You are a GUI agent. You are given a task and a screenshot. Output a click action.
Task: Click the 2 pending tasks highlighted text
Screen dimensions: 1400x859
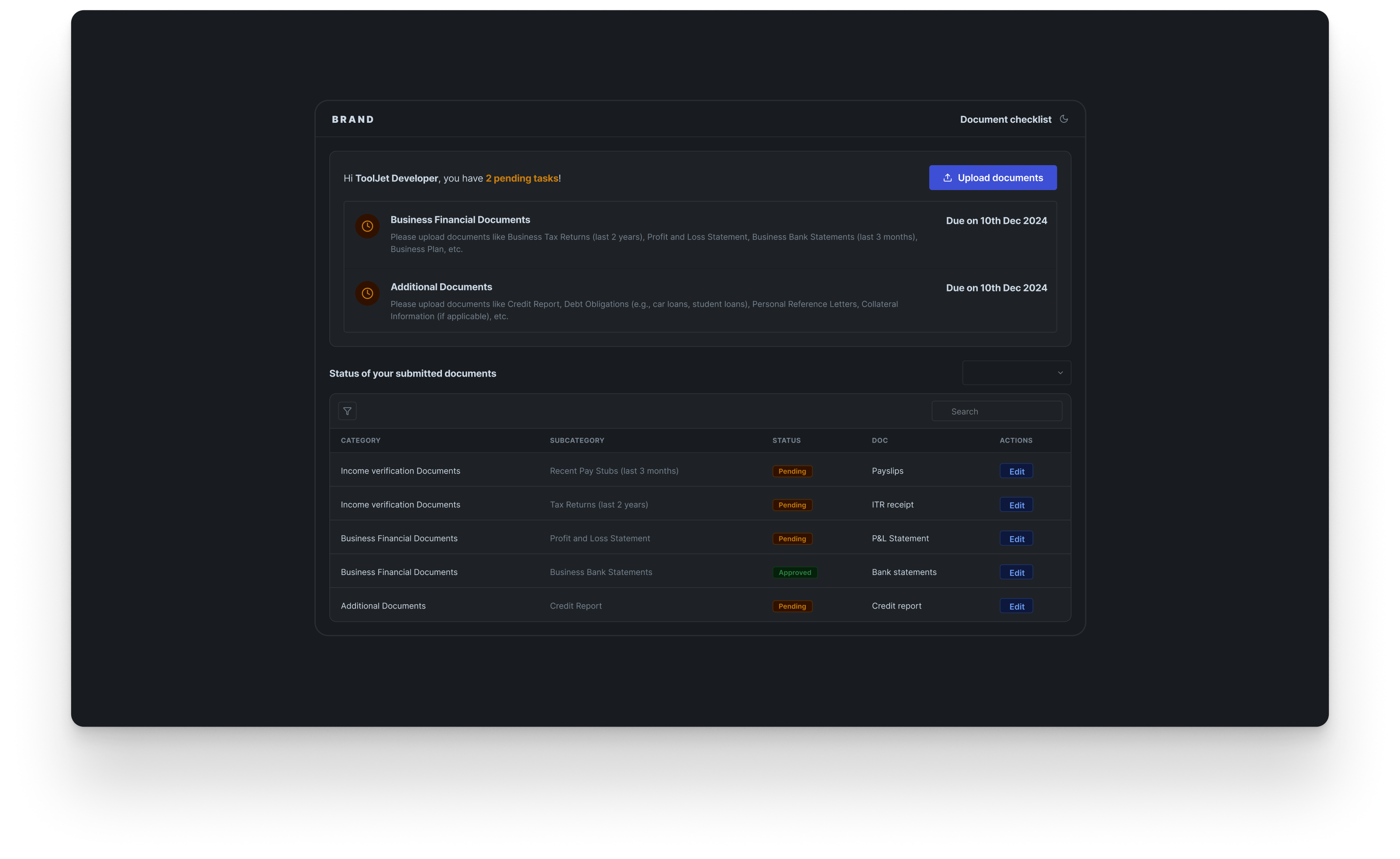tap(521, 178)
